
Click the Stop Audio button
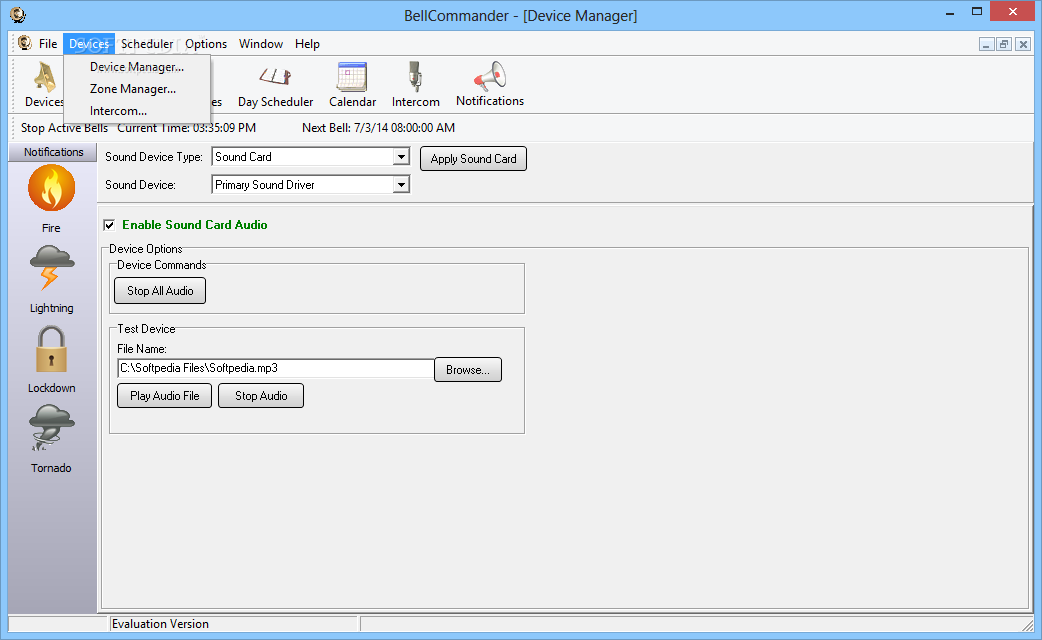[260, 395]
